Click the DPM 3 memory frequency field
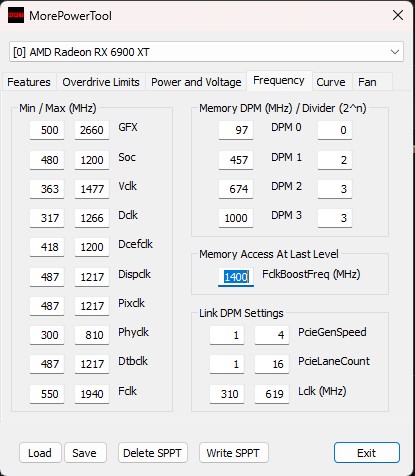Viewport: 415px width, 476px height. [x=236, y=218]
